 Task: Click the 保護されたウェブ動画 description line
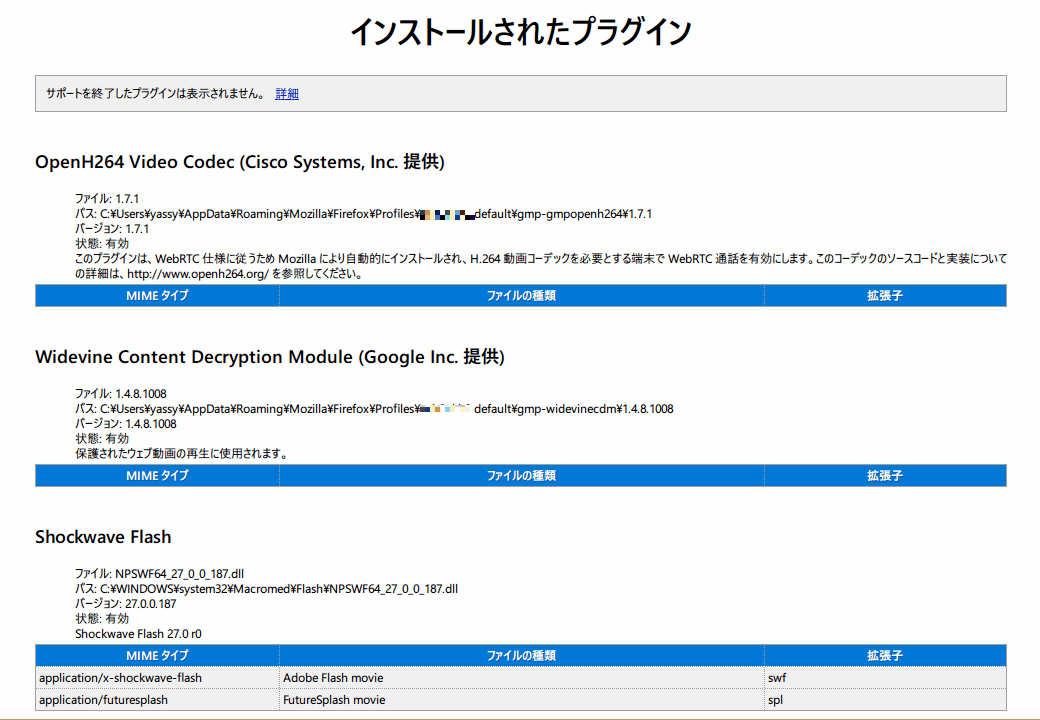pos(183,453)
